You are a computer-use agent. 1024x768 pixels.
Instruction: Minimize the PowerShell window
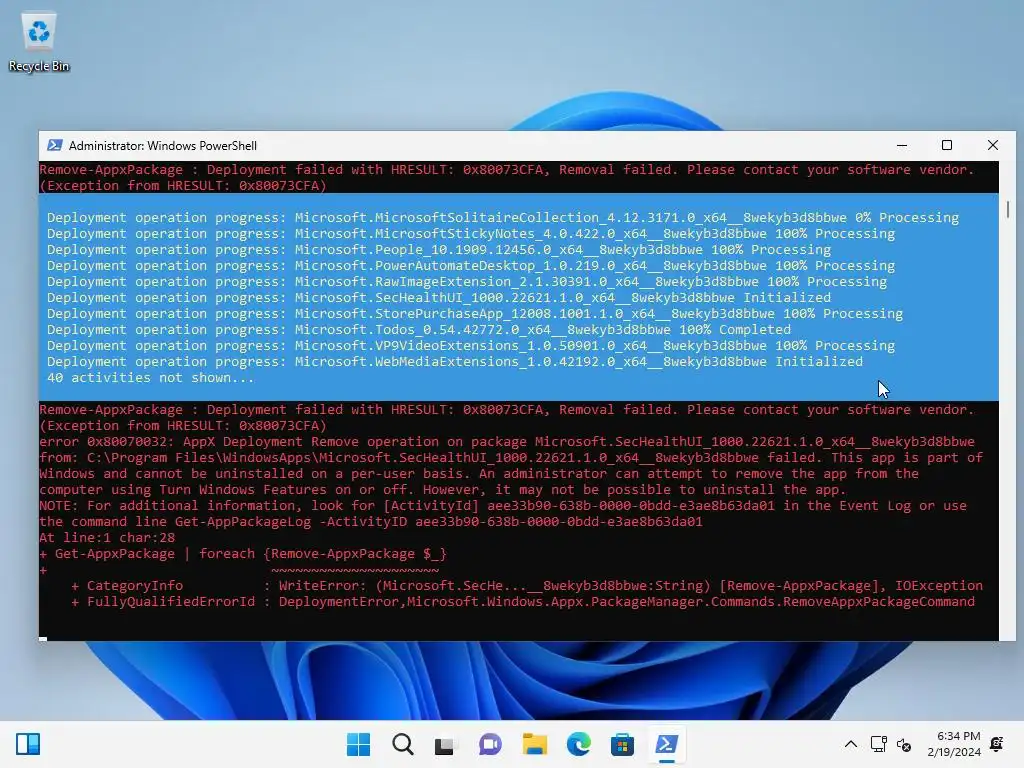click(902, 145)
